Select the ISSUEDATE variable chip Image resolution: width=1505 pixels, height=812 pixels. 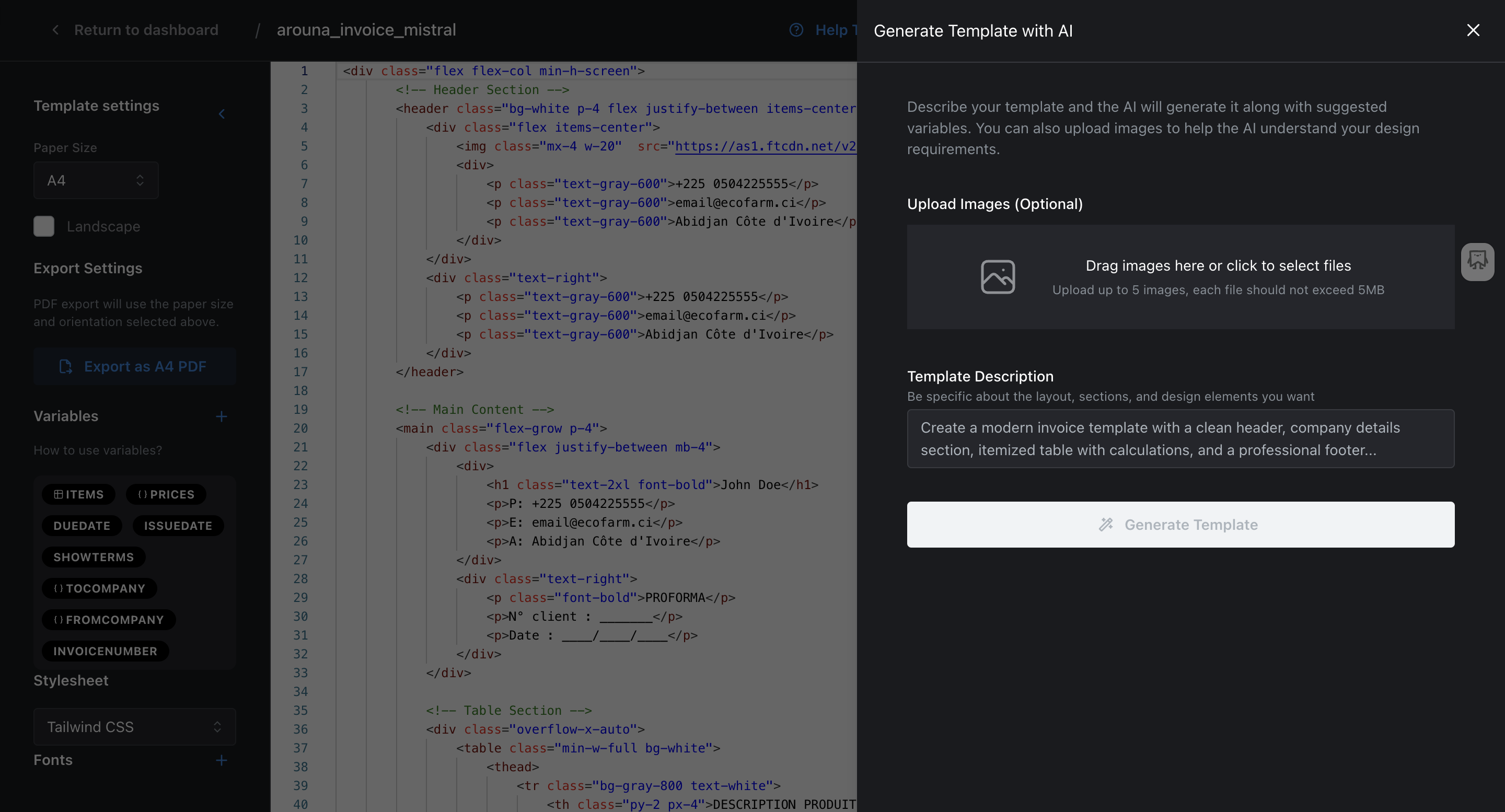[x=178, y=526]
